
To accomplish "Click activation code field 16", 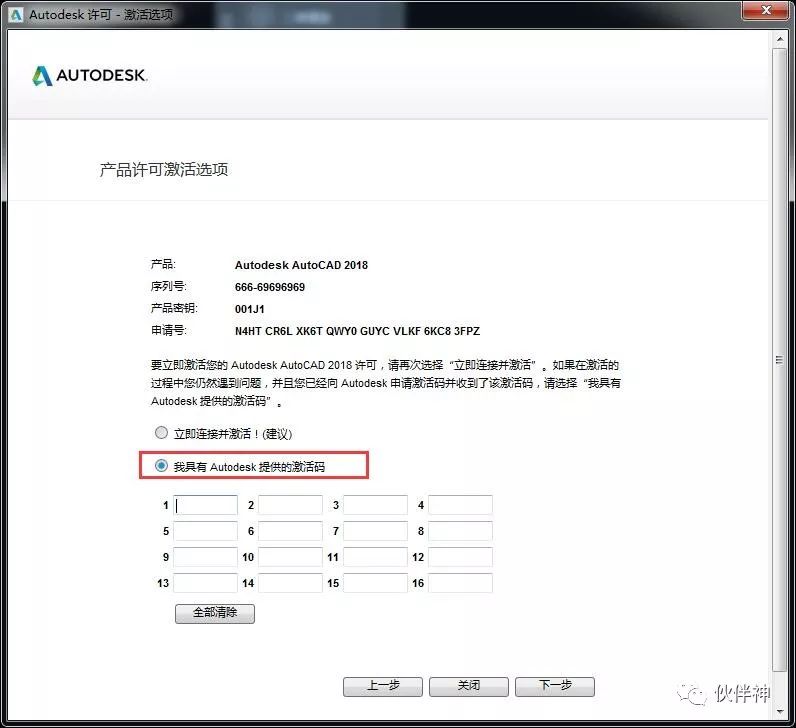I will 460,583.
